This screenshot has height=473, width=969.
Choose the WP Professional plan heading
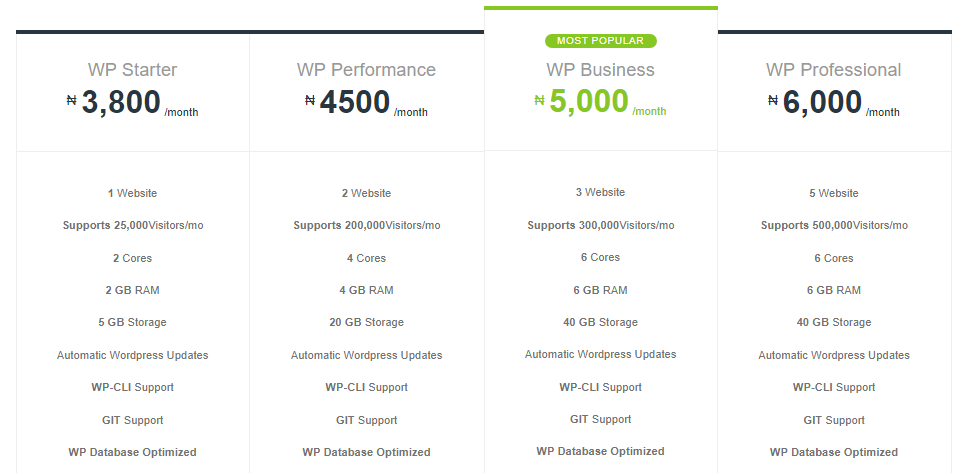click(x=833, y=70)
